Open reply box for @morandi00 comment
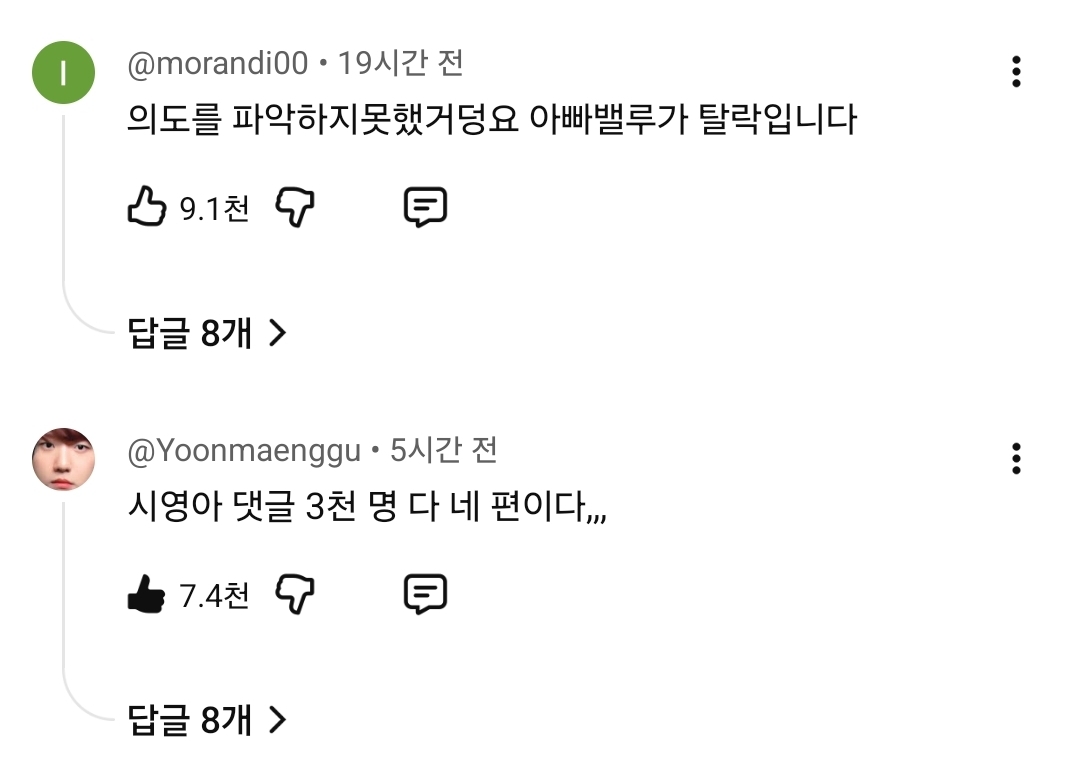 pyautogui.click(x=425, y=208)
